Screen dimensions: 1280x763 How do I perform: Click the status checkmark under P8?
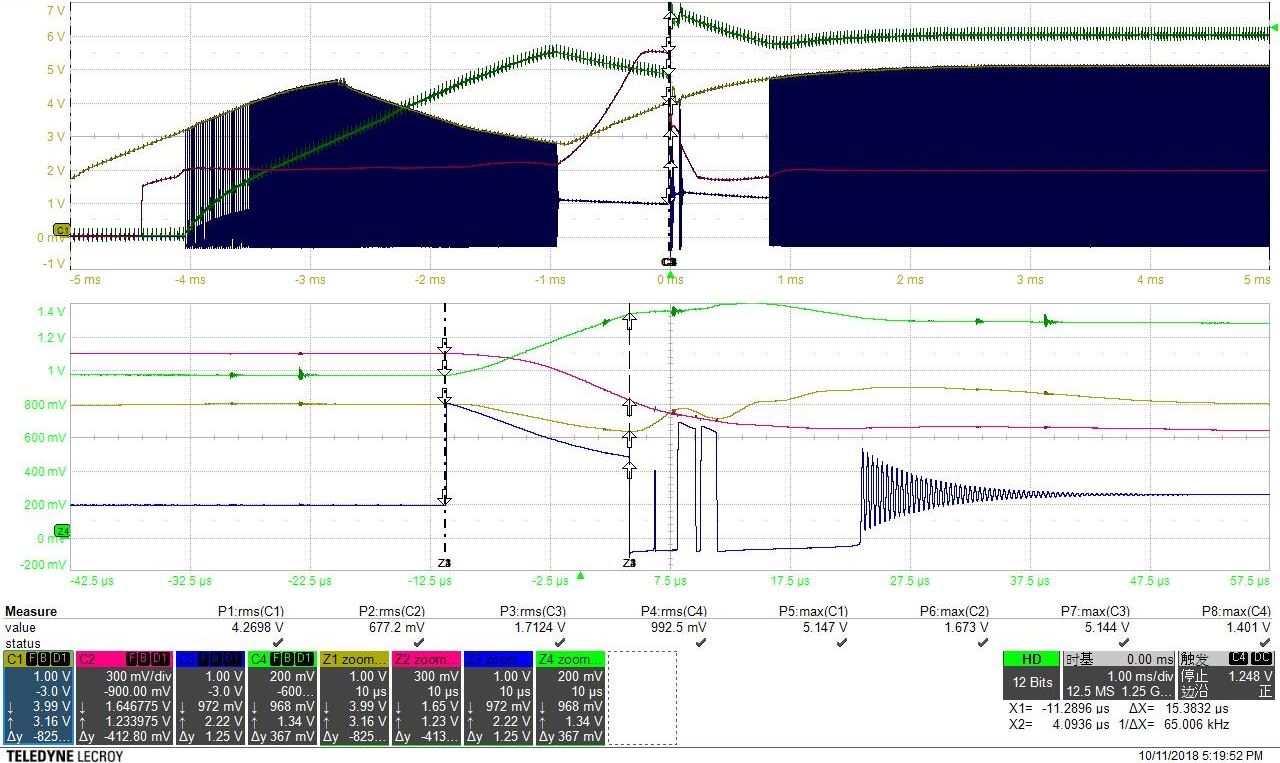point(1265,642)
